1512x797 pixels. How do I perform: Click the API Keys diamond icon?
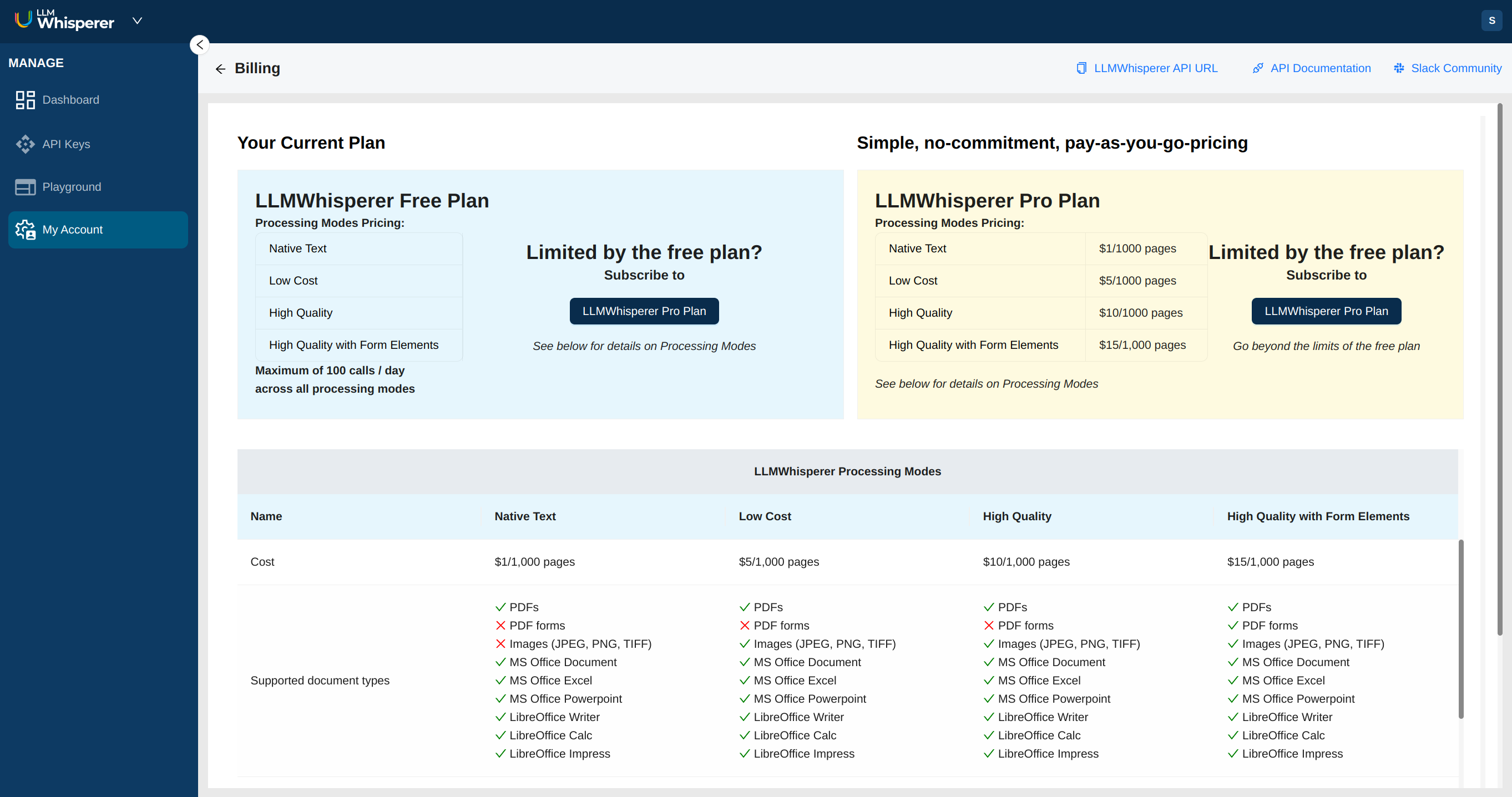tap(25, 144)
